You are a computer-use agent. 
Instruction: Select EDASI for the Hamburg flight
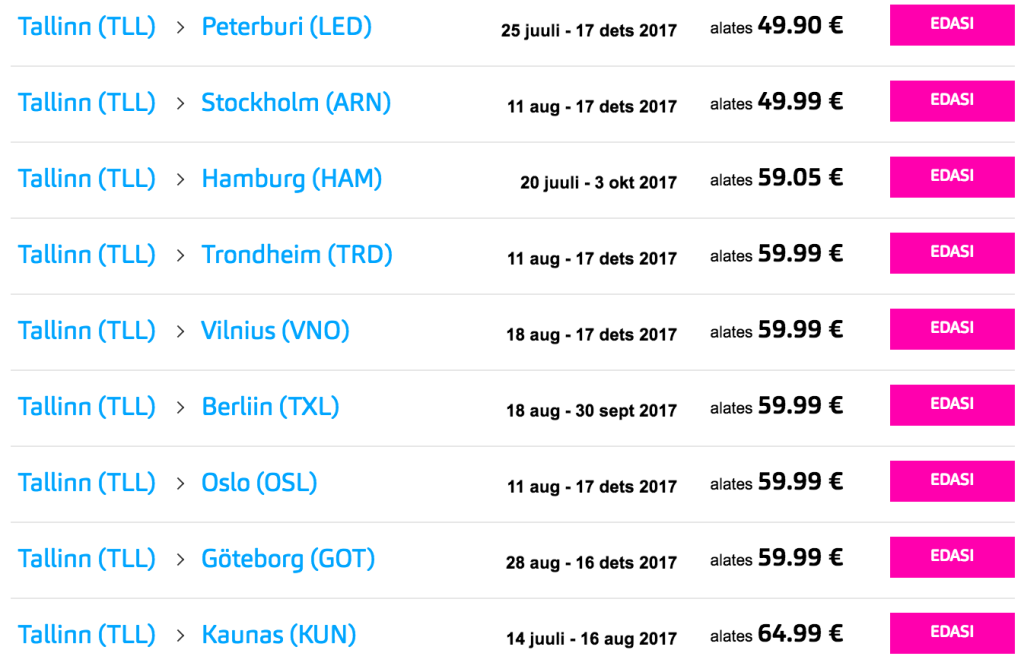[951, 177]
